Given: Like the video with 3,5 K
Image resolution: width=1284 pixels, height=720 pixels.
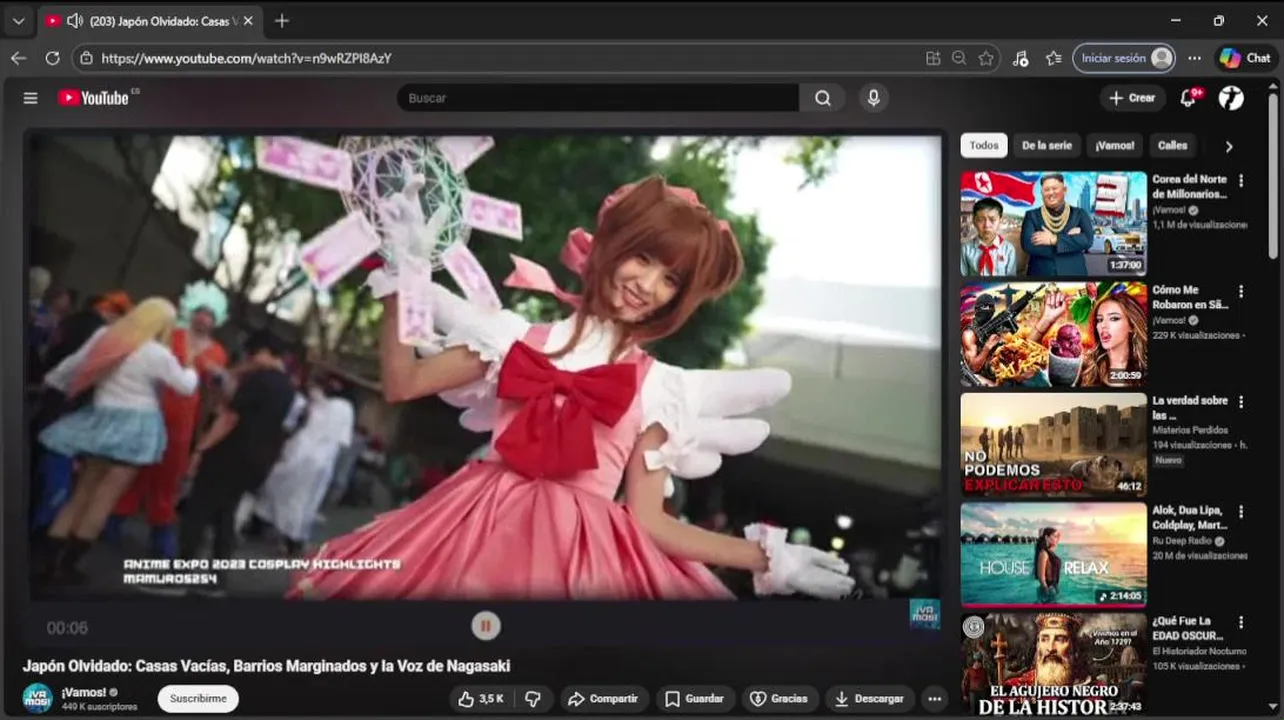Looking at the screenshot, I should coord(481,698).
